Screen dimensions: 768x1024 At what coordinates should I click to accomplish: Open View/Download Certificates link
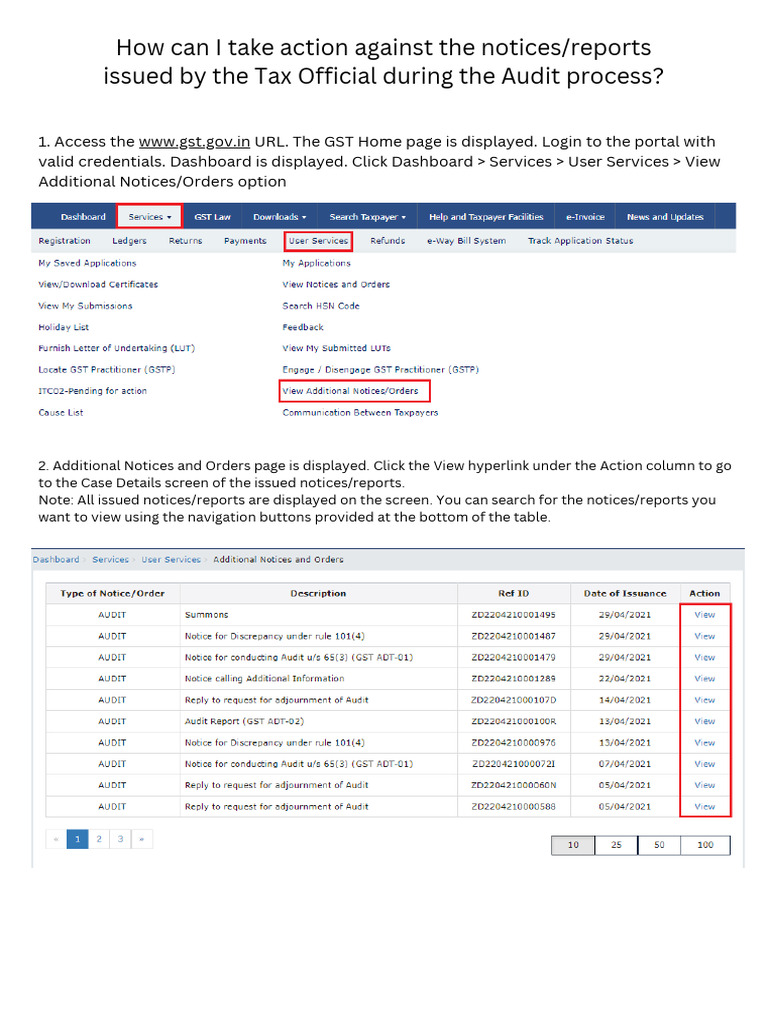pyautogui.click(x=98, y=285)
